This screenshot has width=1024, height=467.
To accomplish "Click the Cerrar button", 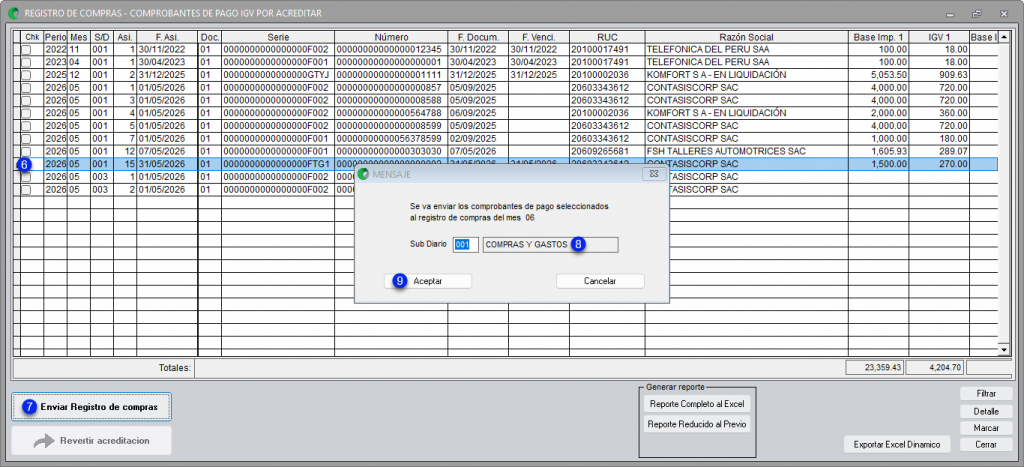I will point(986,445).
